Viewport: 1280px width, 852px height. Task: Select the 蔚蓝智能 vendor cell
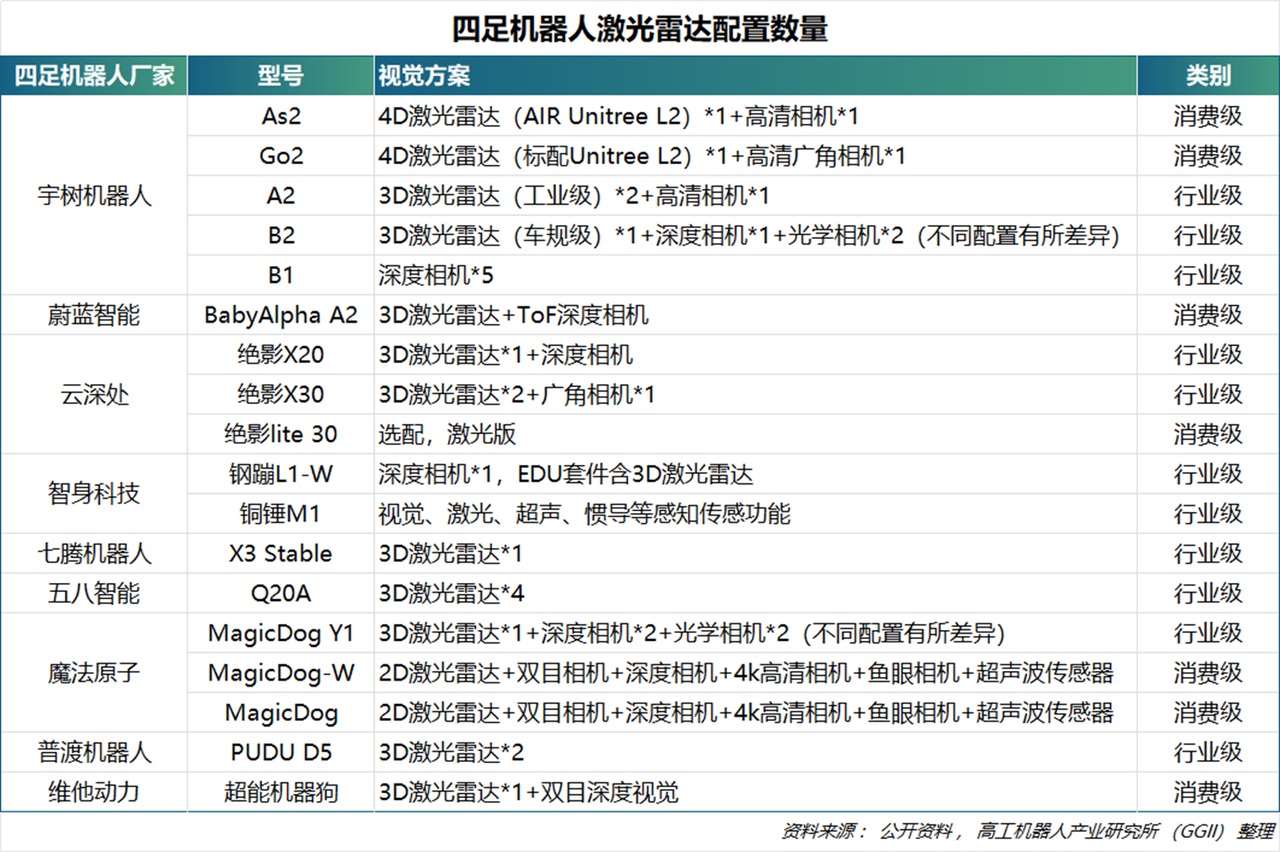coord(93,314)
